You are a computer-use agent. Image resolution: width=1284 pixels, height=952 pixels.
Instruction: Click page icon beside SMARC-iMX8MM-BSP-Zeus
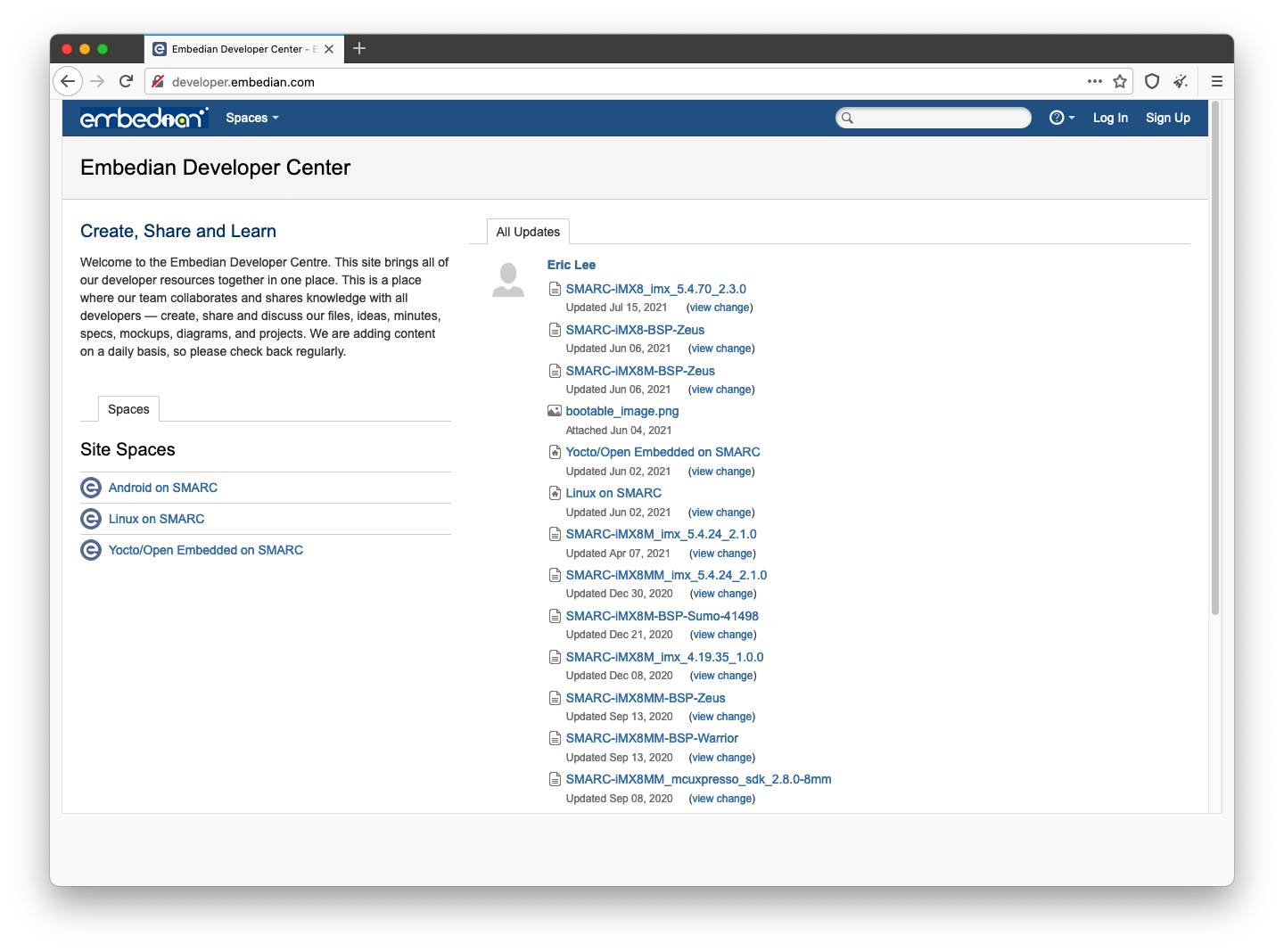[x=555, y=698]
